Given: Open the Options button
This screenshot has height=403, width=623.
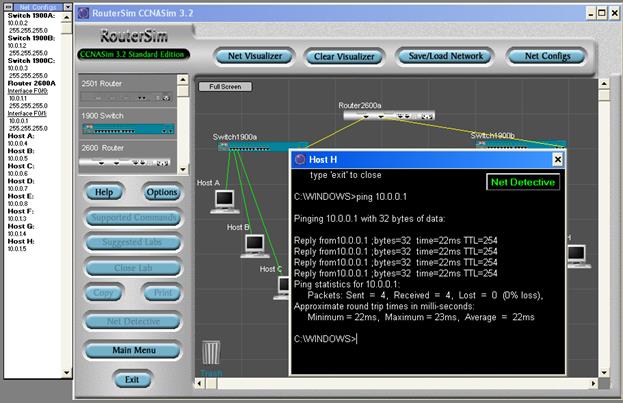Looking at the screenshot, I should click(161, 192).
